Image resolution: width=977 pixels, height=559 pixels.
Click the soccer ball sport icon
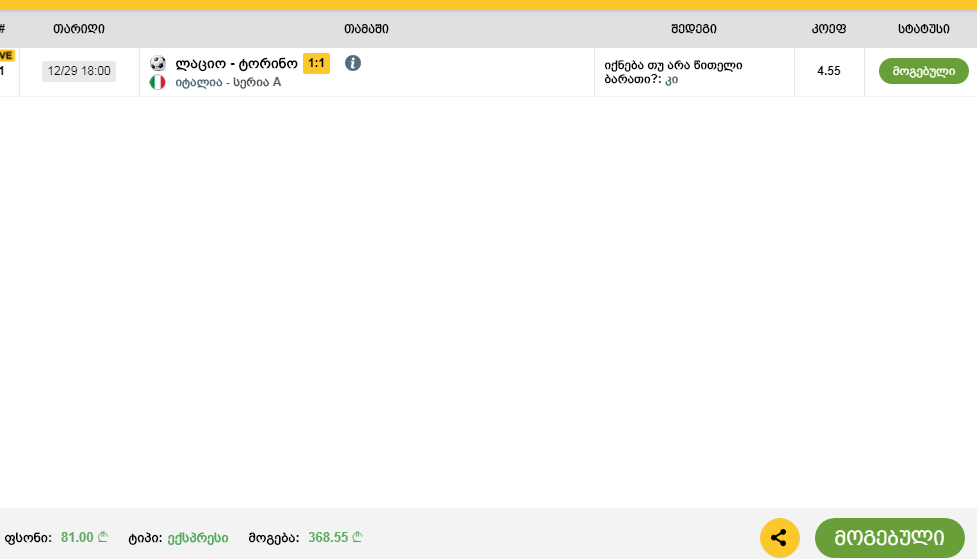(158, 63)
